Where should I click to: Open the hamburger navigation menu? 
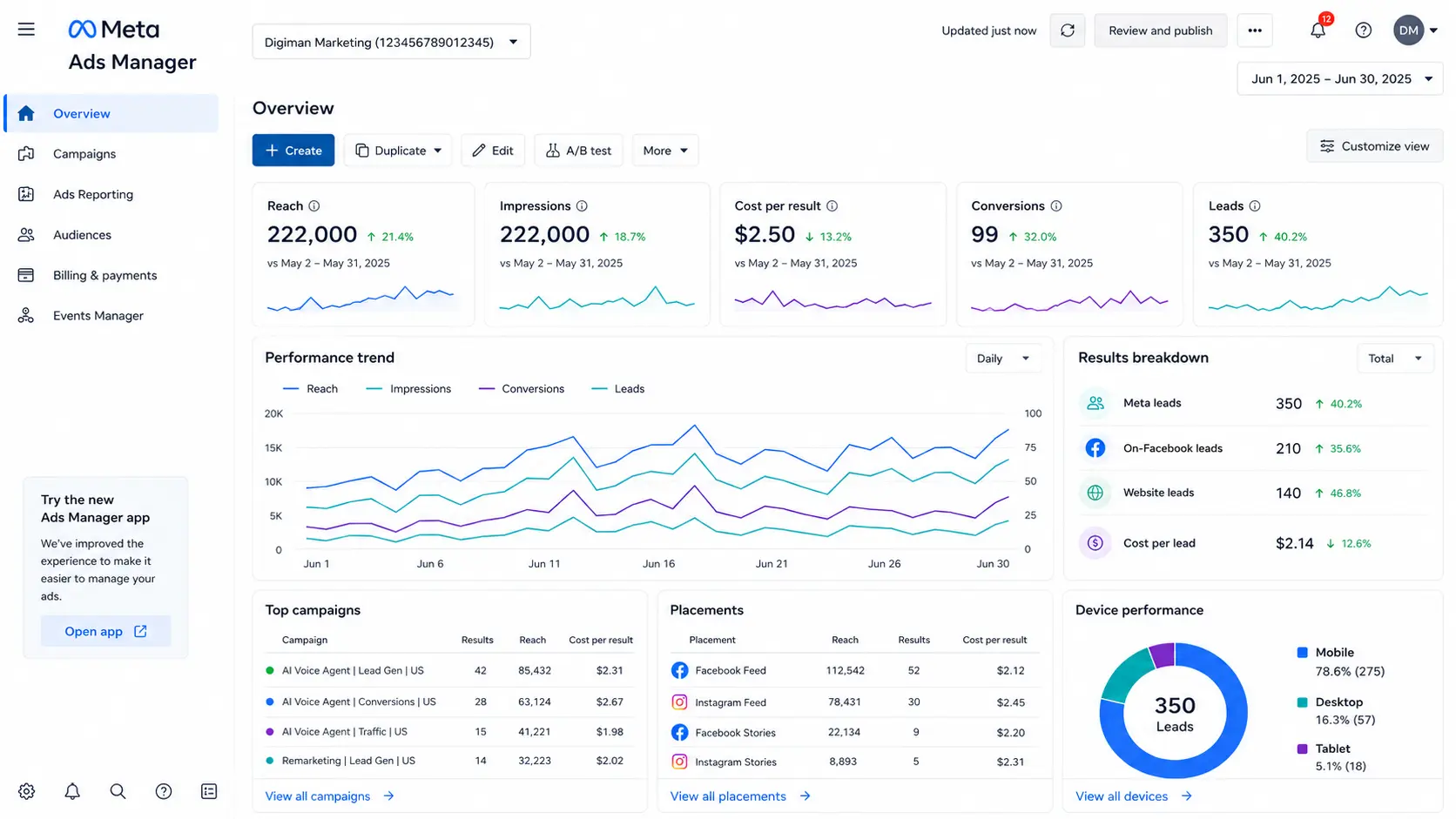tap(26, 29)
